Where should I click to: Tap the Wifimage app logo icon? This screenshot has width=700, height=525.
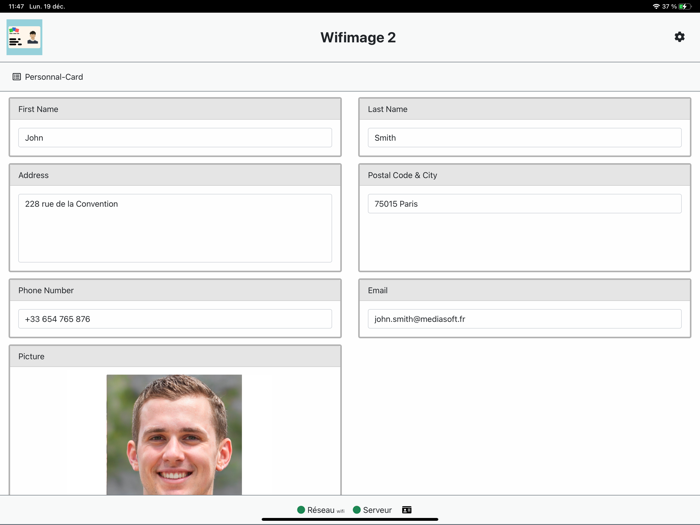[25, 37]
